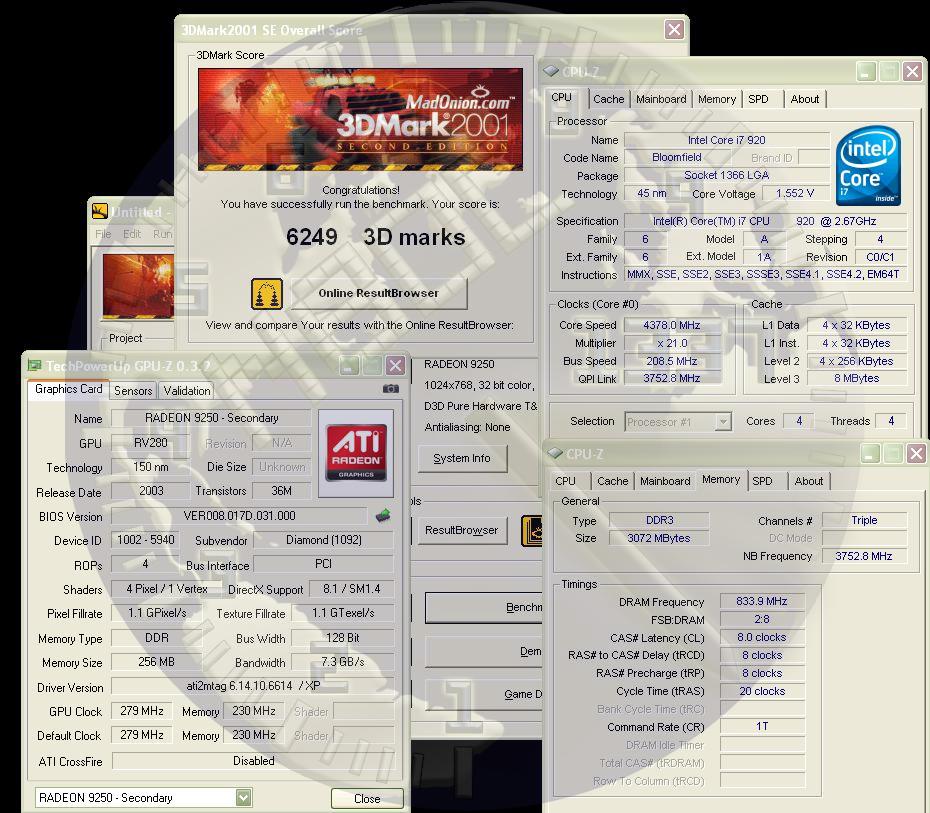This screenshot has height=813, width=930.
Task: Click the Online ResultBrowser button
Action: [x=378, y=294]
